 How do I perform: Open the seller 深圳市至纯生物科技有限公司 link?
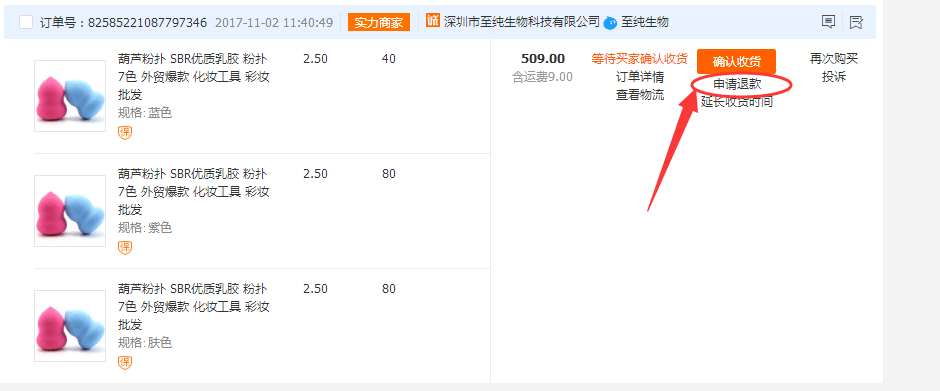[522, 22]
